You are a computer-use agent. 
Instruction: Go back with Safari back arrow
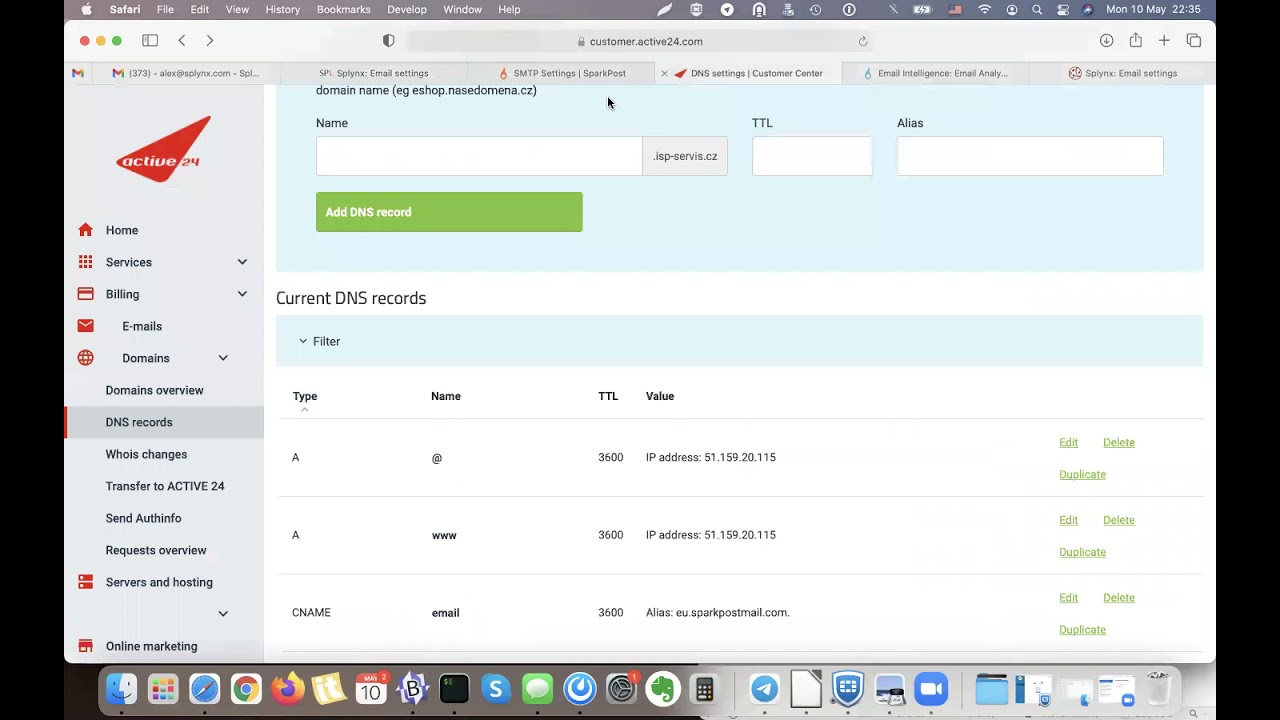click(181, 41)
